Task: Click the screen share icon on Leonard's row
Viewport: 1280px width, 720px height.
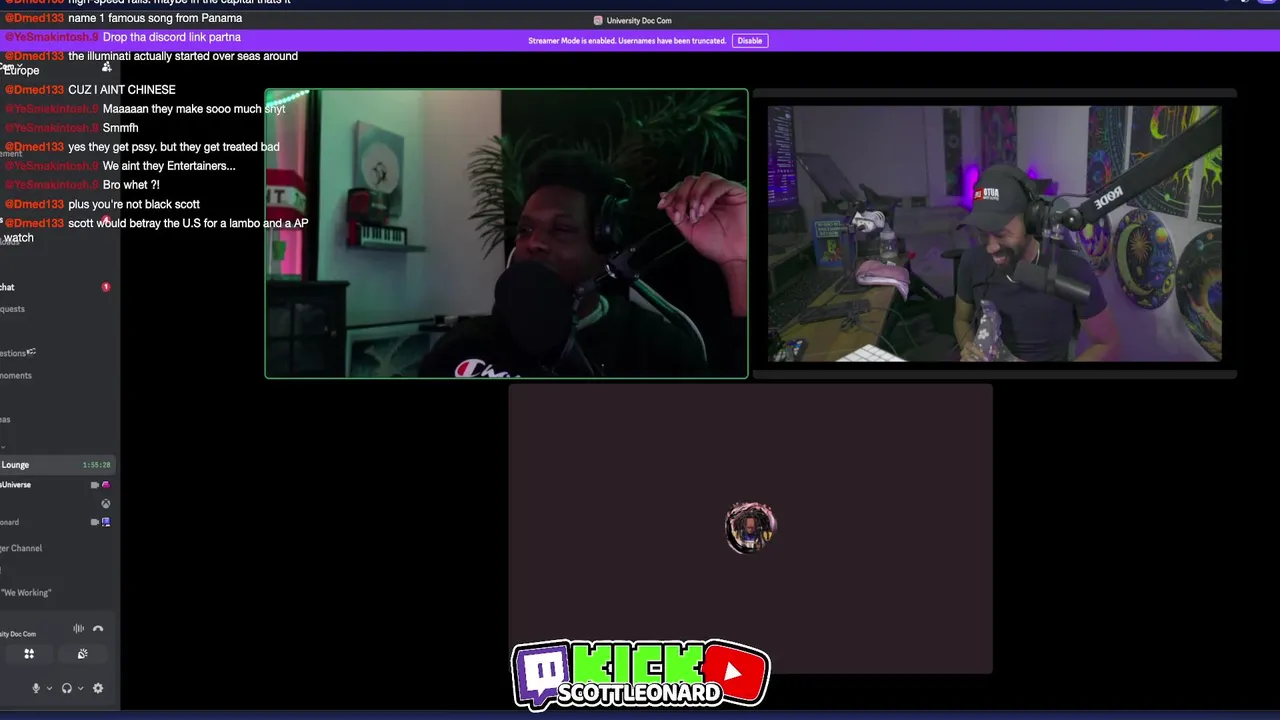Action: point(106,522)
